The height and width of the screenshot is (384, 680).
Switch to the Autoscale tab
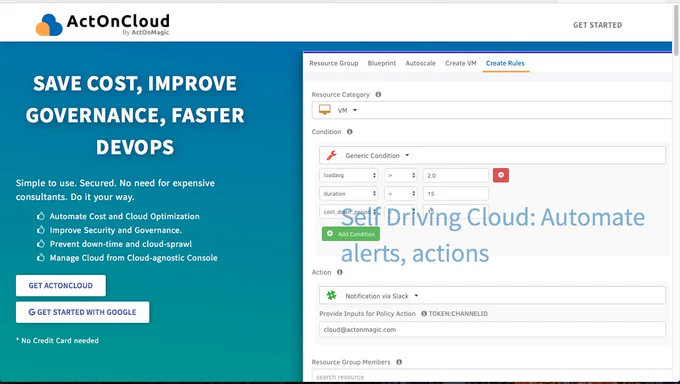(x=420, y=63)
